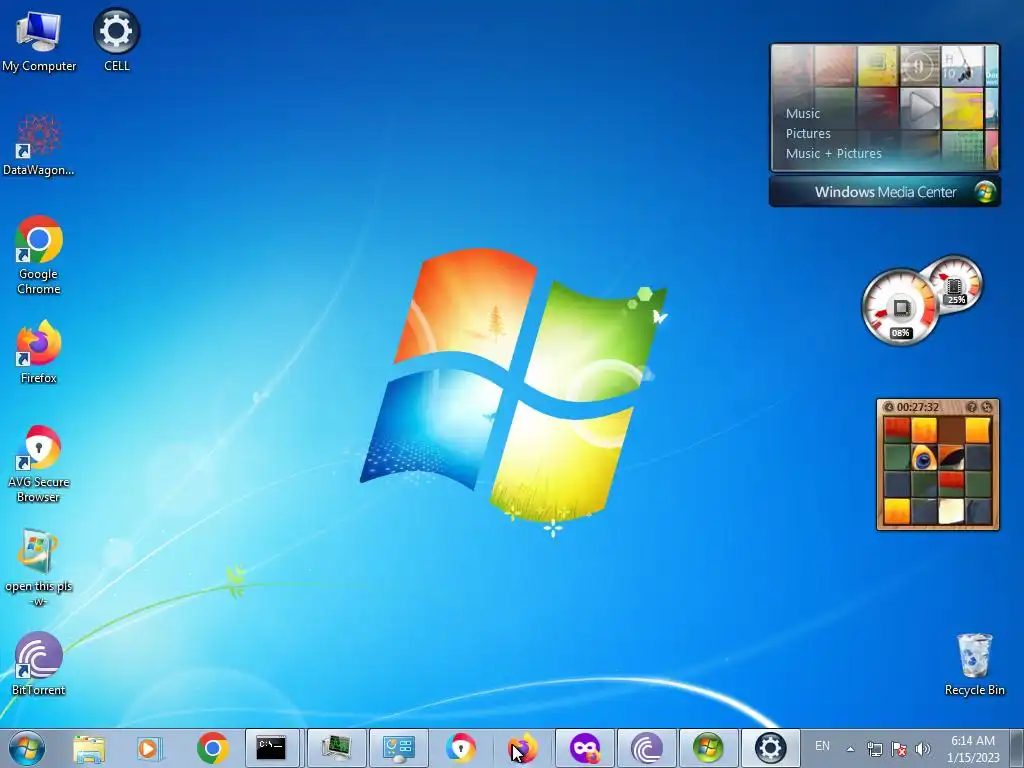Launch Windows Media Player from the taskbar
This screenshot has width=1024, height=768.
(x=149, y=748)
